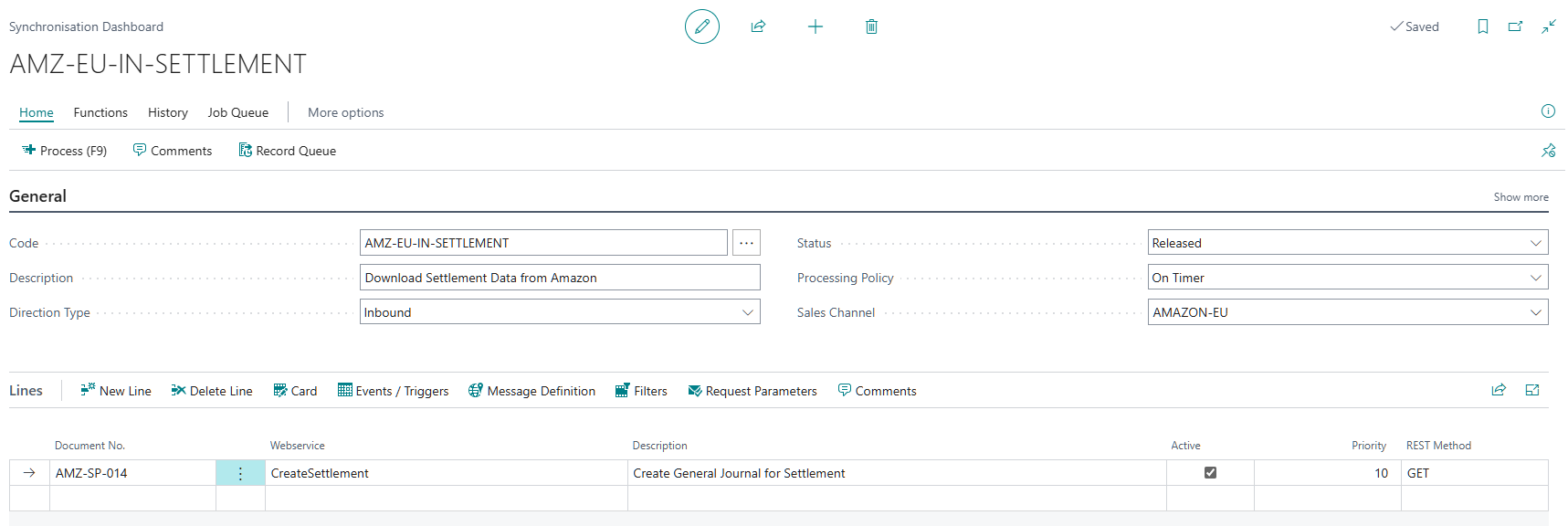Open Request Parameters
Screen dimensions: 1568x526
pyautogui.click(x=752, y=391)
